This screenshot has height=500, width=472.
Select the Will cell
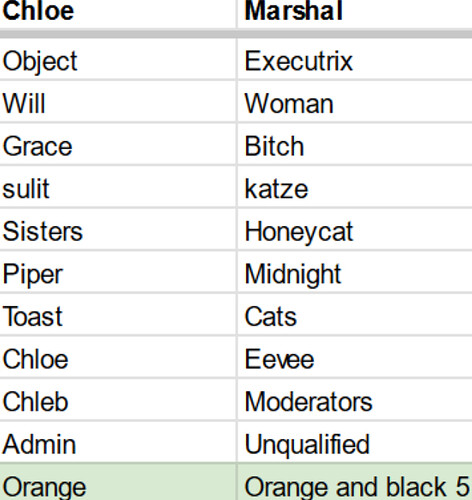pos(118,102)
